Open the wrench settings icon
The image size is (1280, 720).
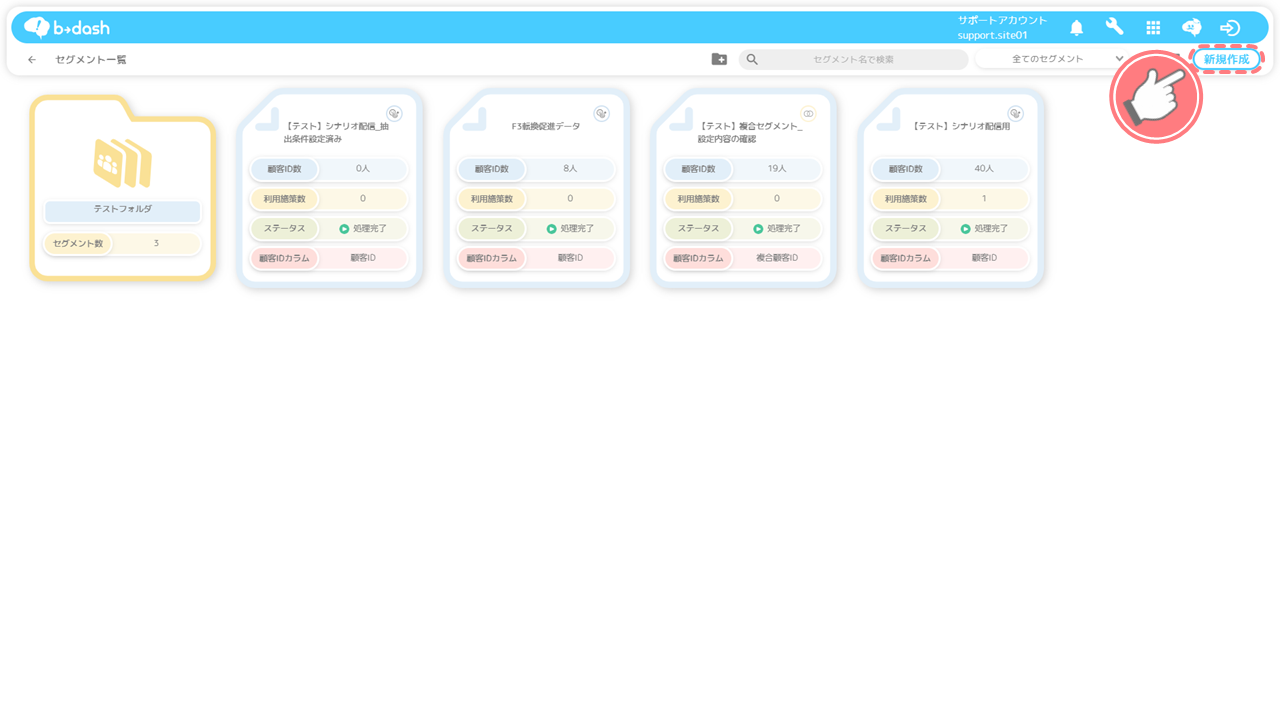[x=1114, y=27]
